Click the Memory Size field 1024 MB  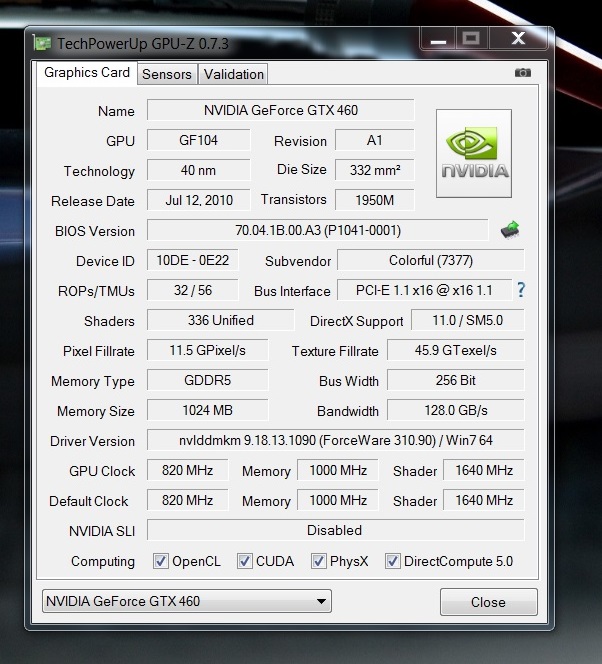207,411
